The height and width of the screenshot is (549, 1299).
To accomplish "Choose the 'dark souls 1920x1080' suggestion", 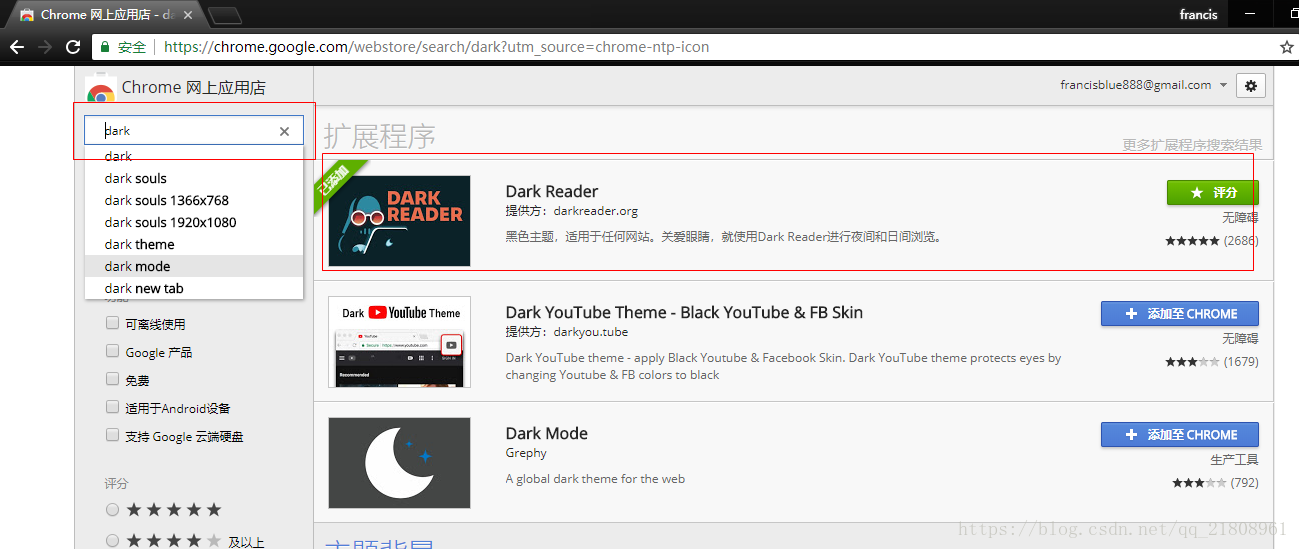I will pyautogui.click(x=193, y=222).
